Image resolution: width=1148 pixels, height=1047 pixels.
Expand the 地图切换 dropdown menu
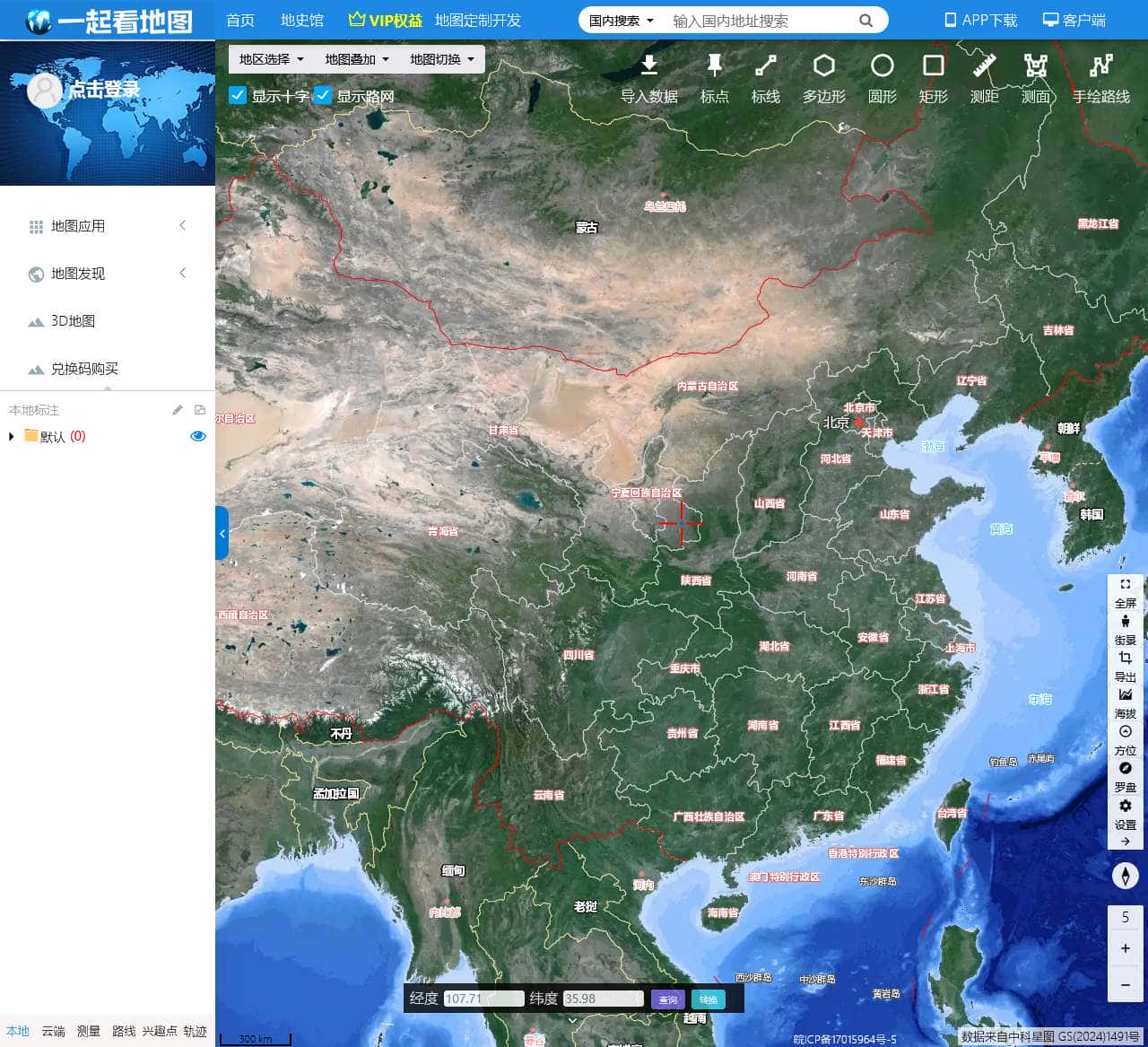click(441, 59)
